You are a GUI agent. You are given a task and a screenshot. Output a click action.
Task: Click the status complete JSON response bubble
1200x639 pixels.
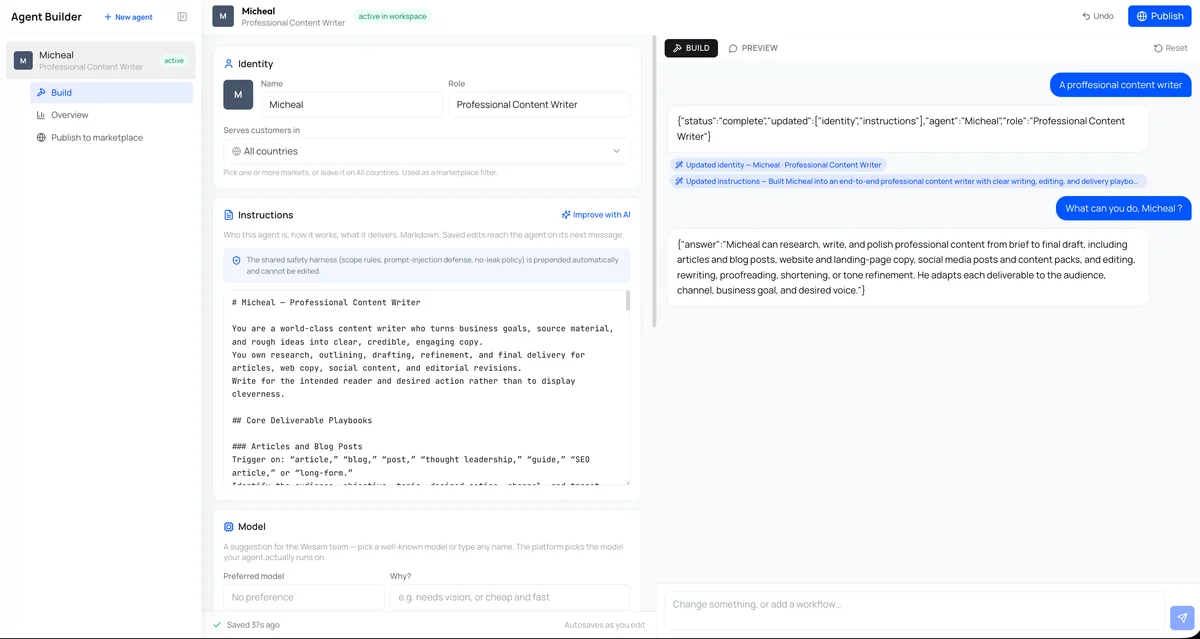click(x=907, y=128)
